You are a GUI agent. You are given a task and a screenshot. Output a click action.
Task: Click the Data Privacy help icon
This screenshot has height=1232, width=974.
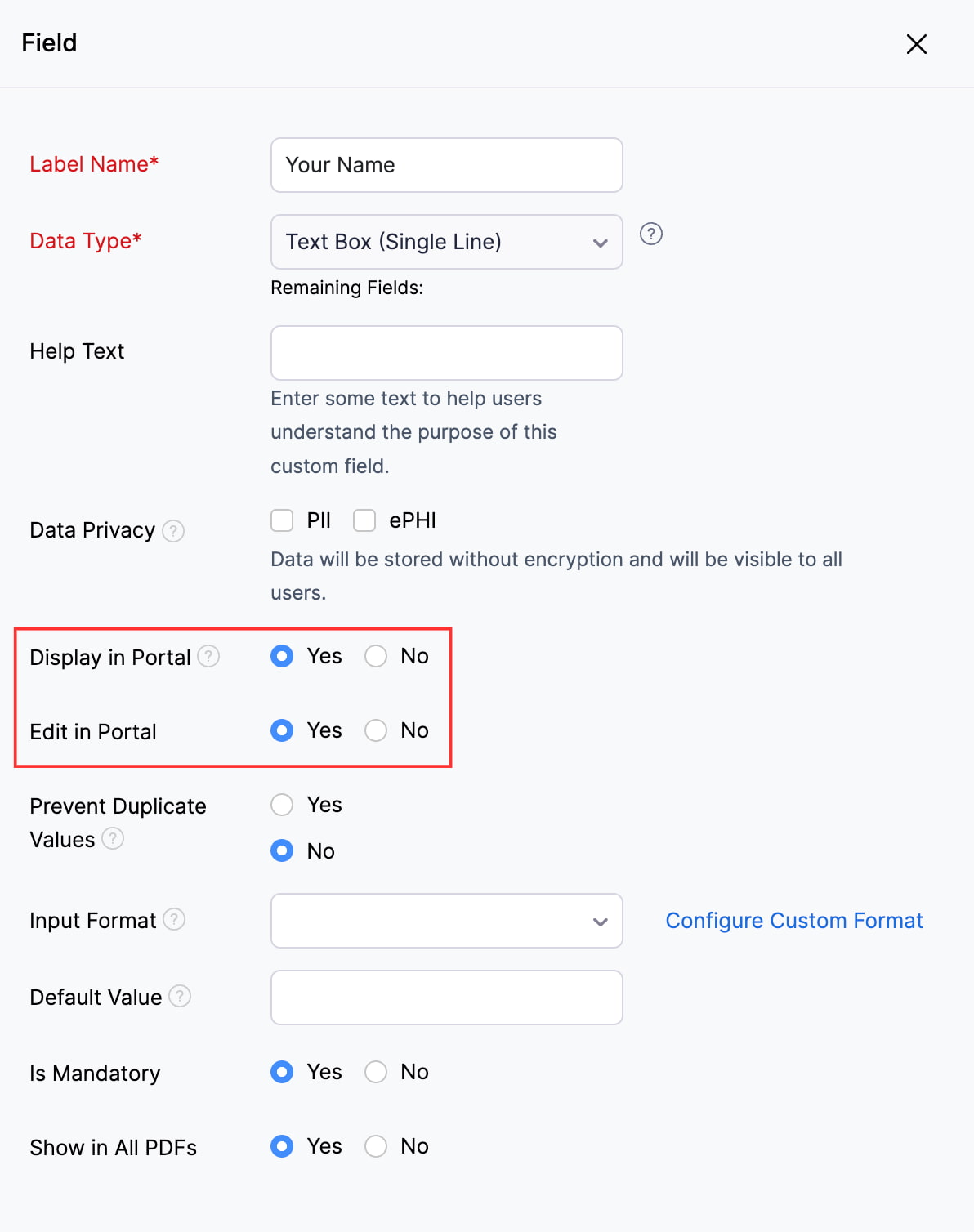click(x=174, y=531)
